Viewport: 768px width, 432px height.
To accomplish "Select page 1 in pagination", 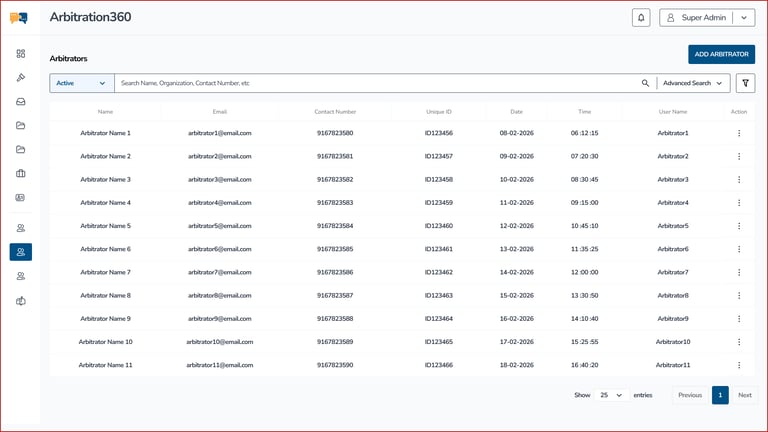I will (720, 395).
